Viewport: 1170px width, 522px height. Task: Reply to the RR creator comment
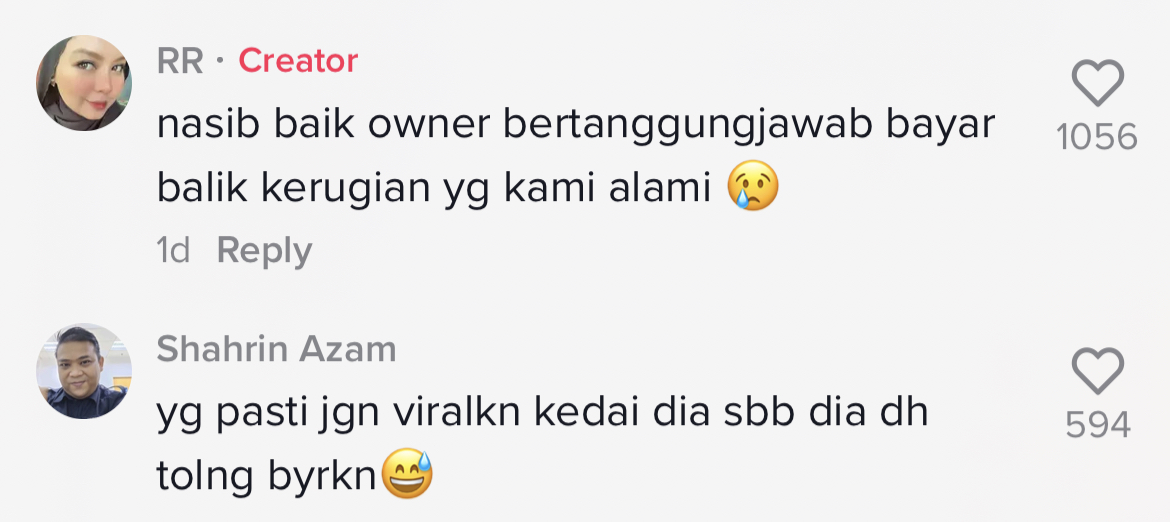click(264, 251)
